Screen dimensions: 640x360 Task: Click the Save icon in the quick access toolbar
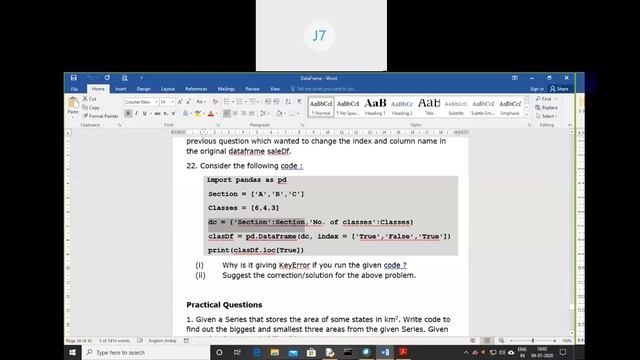click(73, 78)
